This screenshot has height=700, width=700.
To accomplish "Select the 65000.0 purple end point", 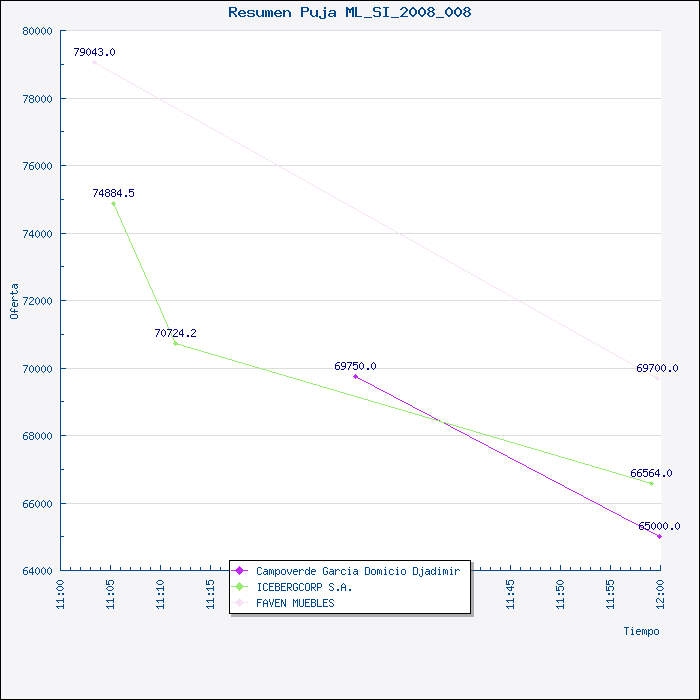I will [x=659, y=536].
